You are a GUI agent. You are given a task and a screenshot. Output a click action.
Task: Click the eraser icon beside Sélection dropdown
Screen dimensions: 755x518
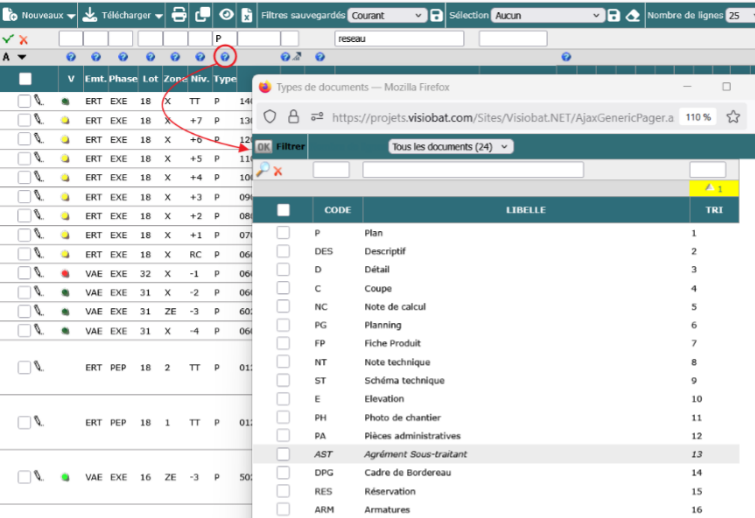pyautogui.click(x=631, y=16)
